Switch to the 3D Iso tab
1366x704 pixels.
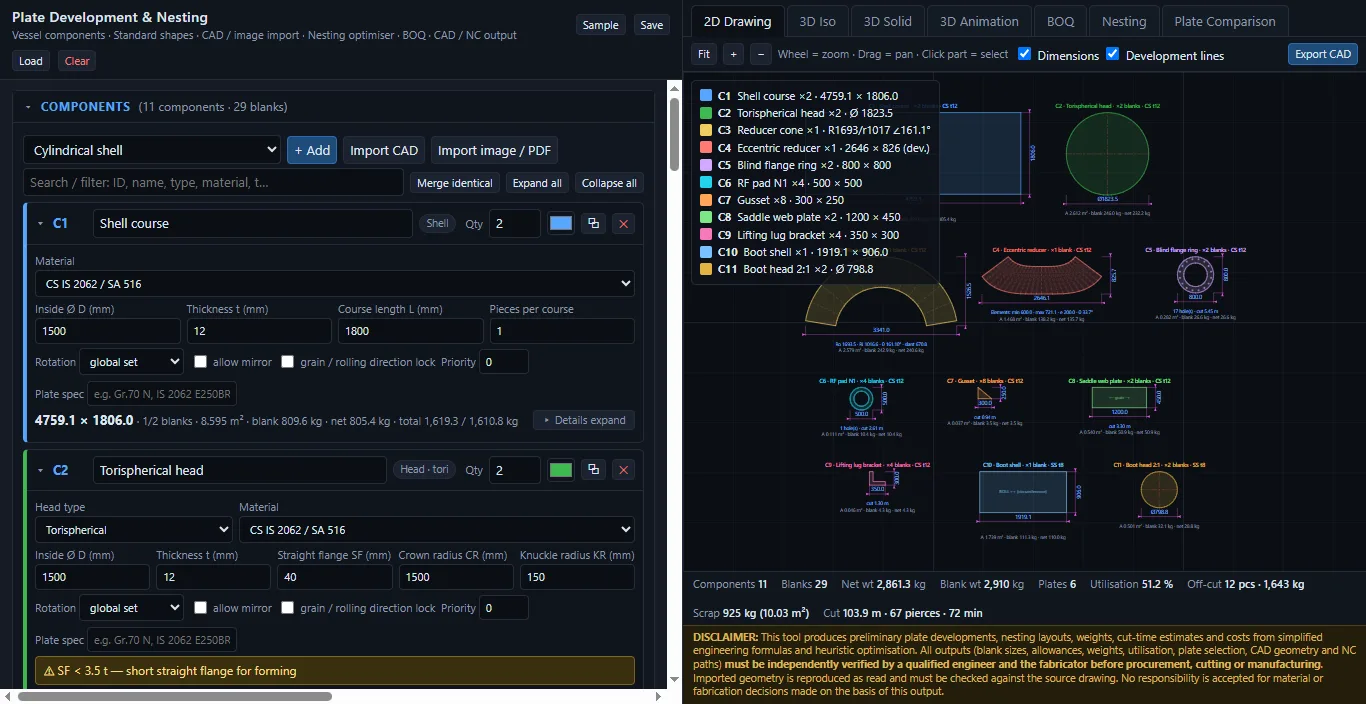click(x=817, y=21)
